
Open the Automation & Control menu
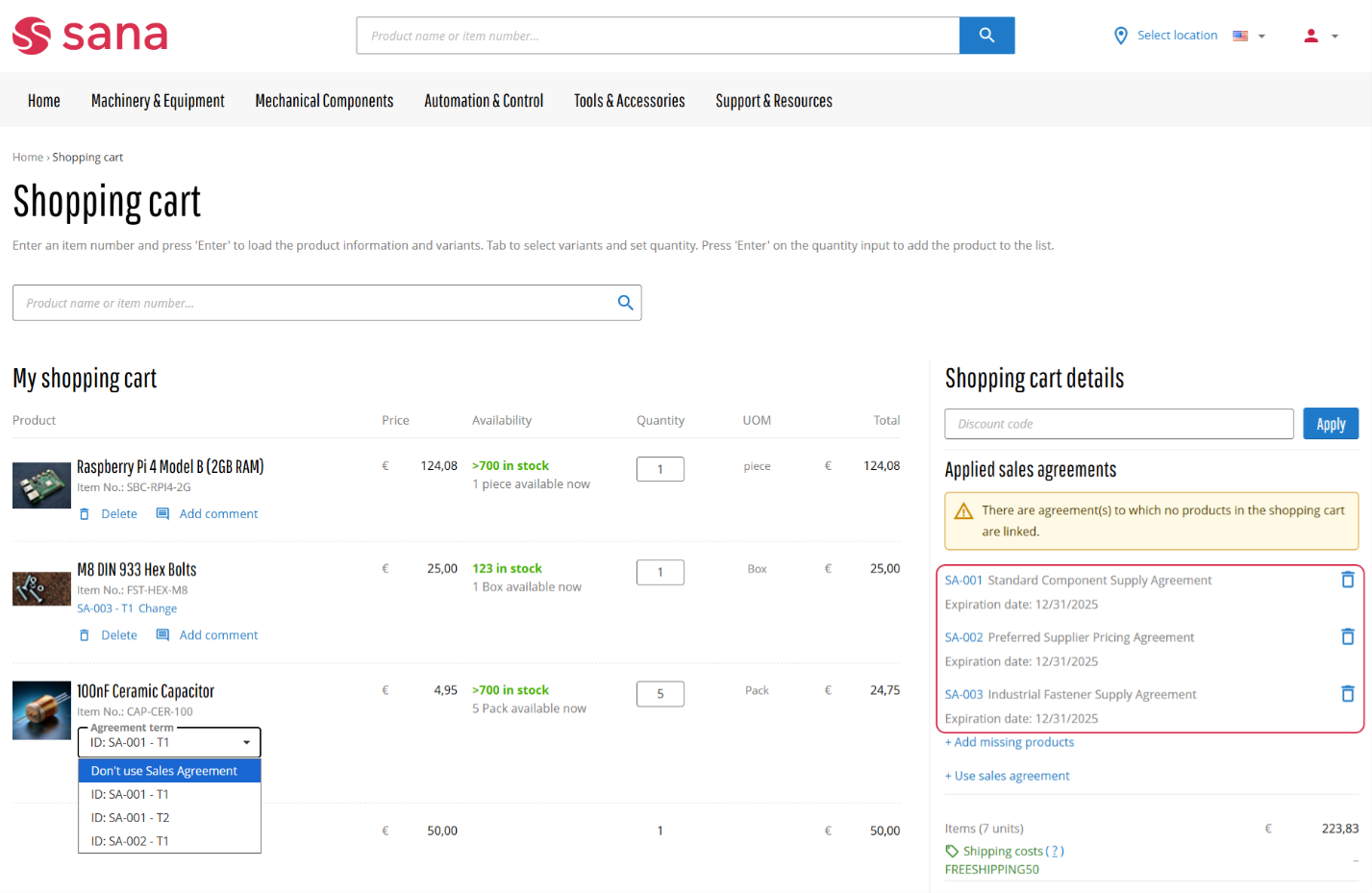[x=484, y=101]
